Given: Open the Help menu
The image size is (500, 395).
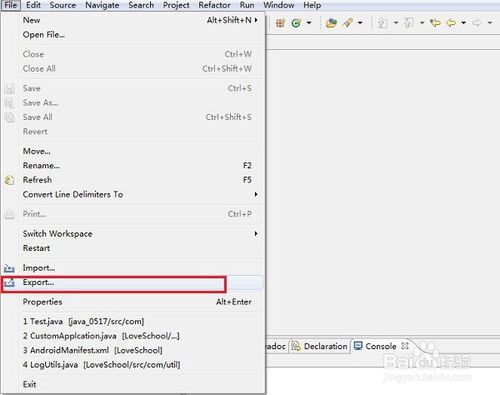Looking at the screenshot, I should click(312, 5).
